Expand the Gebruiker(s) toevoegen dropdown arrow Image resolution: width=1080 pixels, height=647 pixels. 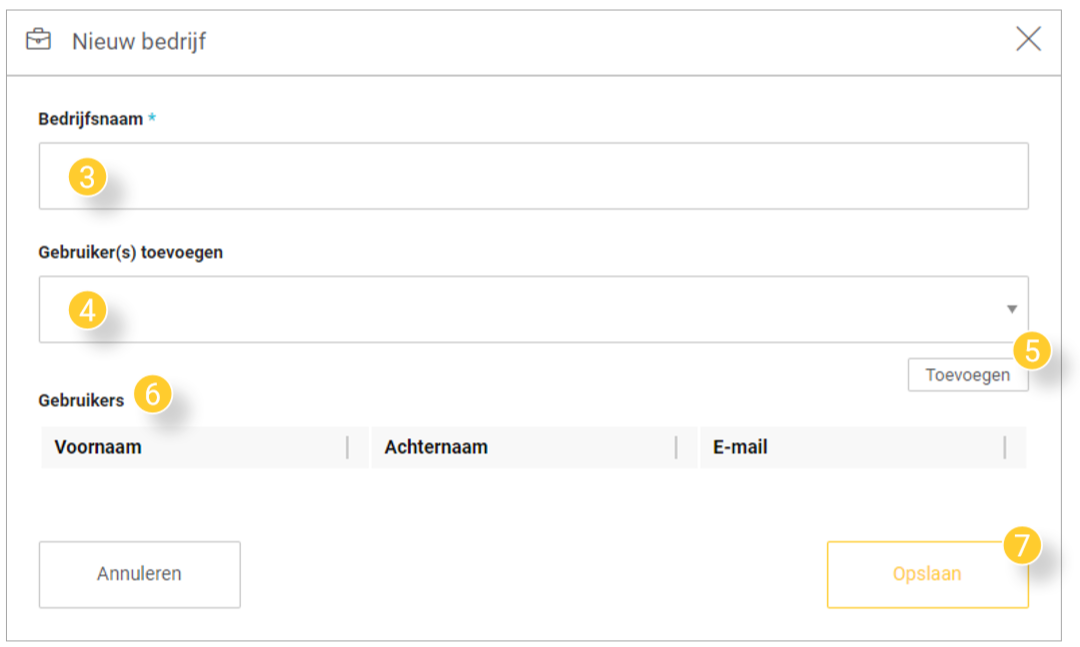point(1011,310)
